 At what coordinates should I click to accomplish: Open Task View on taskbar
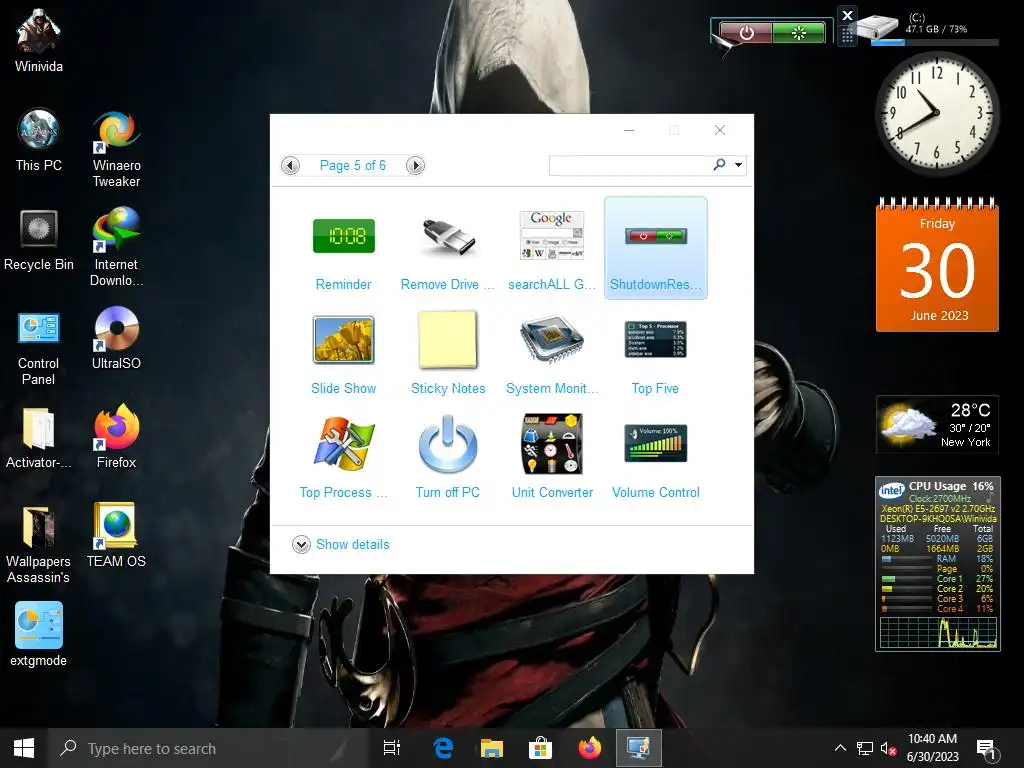(392, 748)
